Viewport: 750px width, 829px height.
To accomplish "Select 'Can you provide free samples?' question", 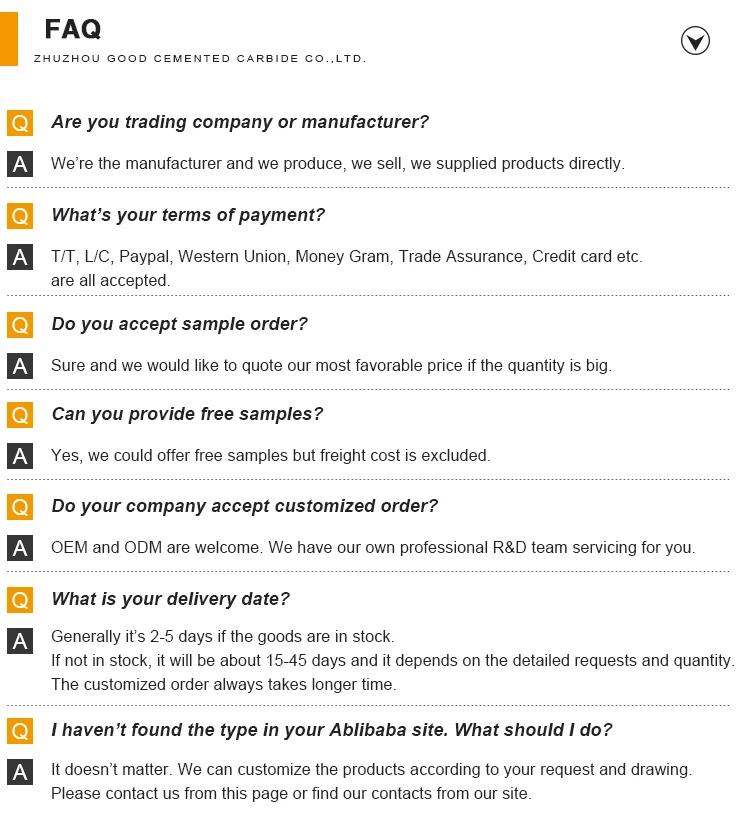I will (x=187, y=414).
